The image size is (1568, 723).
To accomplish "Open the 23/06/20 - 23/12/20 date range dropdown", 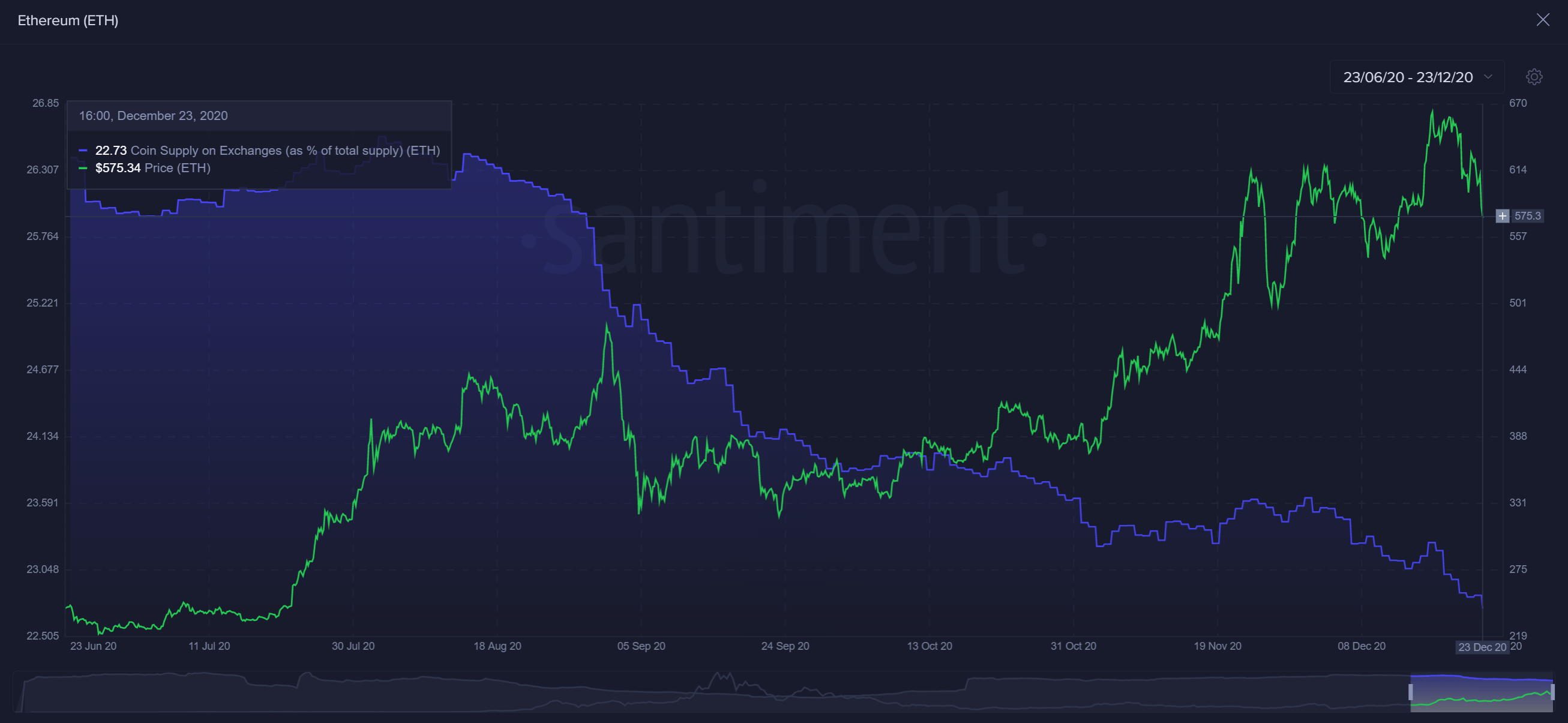I will tap(1416, 77).
